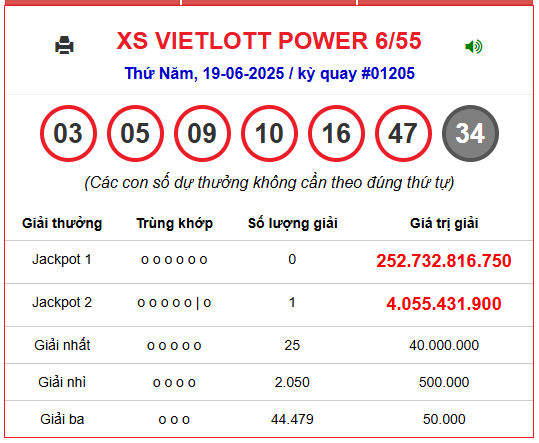Click the green speaker audio icon
539x443 pixels.
coord(474,46)
